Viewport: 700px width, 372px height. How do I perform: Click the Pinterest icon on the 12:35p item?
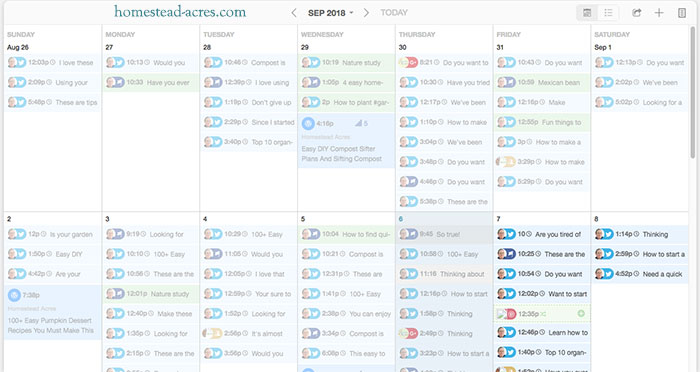(511, 314)
